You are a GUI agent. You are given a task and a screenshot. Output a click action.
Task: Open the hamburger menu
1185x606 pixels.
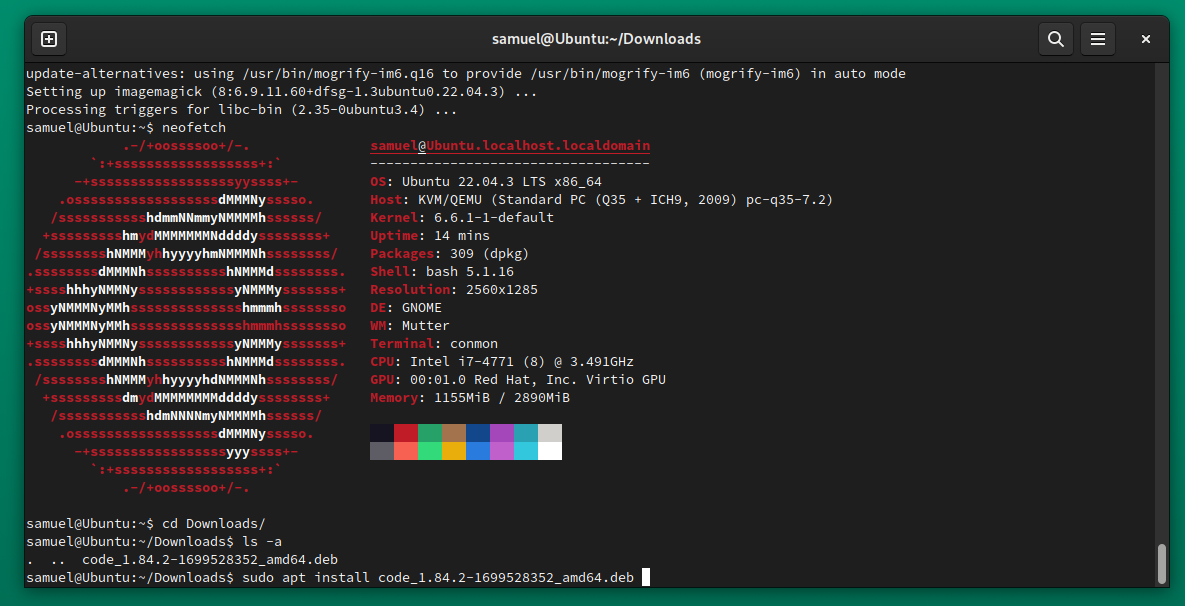coord(1098,39)
